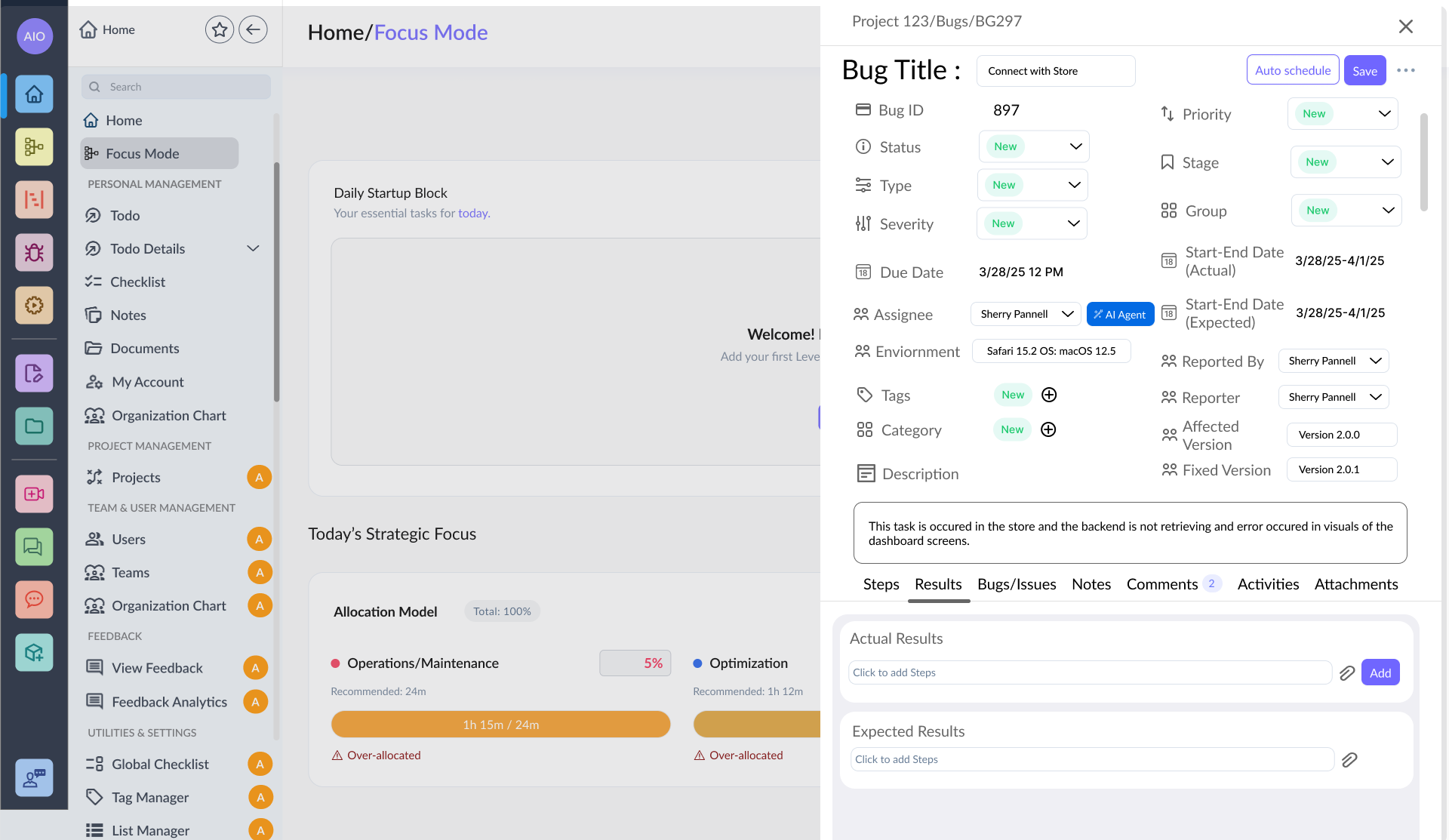This screenshot has width=1449, height=840.
Task: Click the star favorite icon in header
Action: tap(220, 30)
